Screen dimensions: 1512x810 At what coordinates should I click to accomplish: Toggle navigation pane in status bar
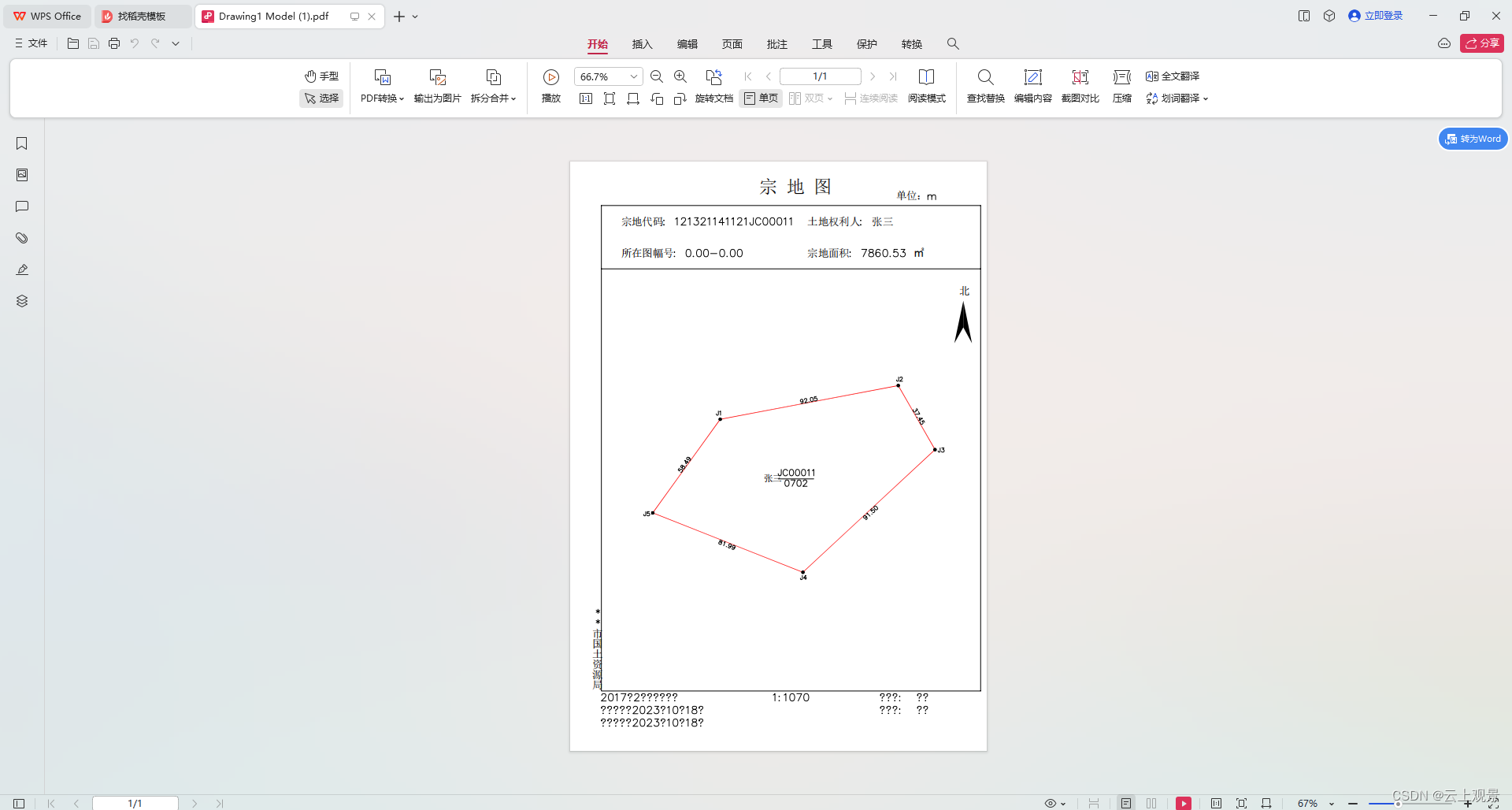19,803
